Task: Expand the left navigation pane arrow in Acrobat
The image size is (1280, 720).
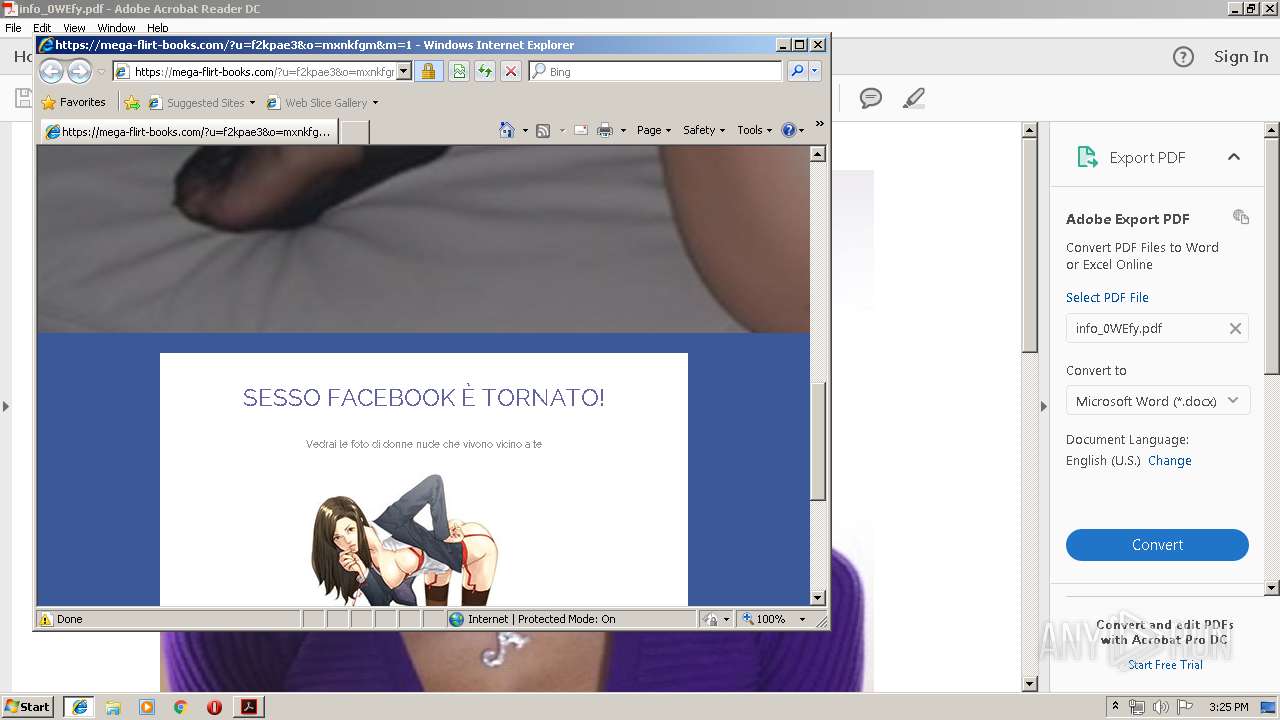Action: point(6,406)
